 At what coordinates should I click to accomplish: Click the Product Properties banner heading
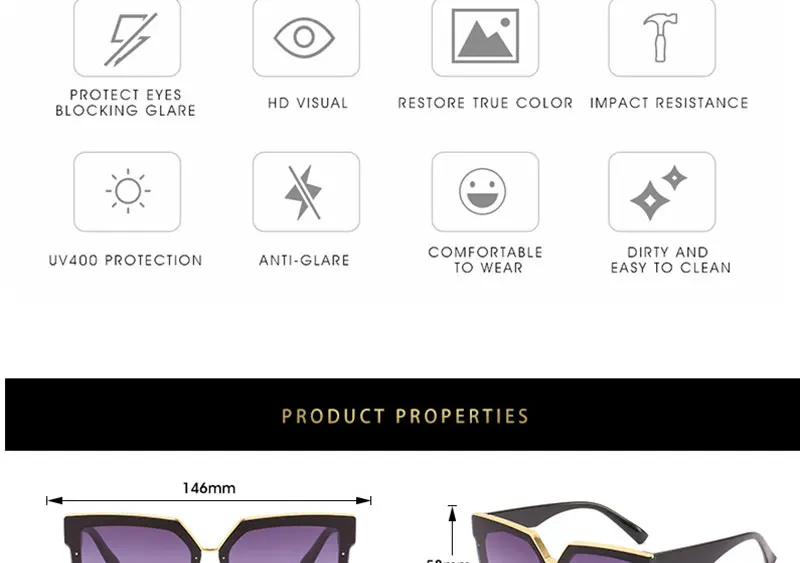405,415
